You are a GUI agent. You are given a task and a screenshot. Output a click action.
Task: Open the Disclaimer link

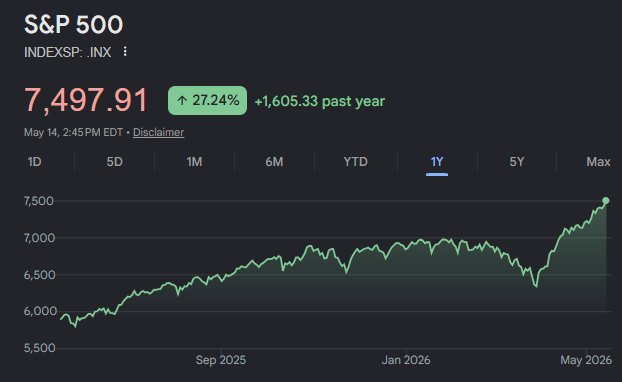pos(158,132)
